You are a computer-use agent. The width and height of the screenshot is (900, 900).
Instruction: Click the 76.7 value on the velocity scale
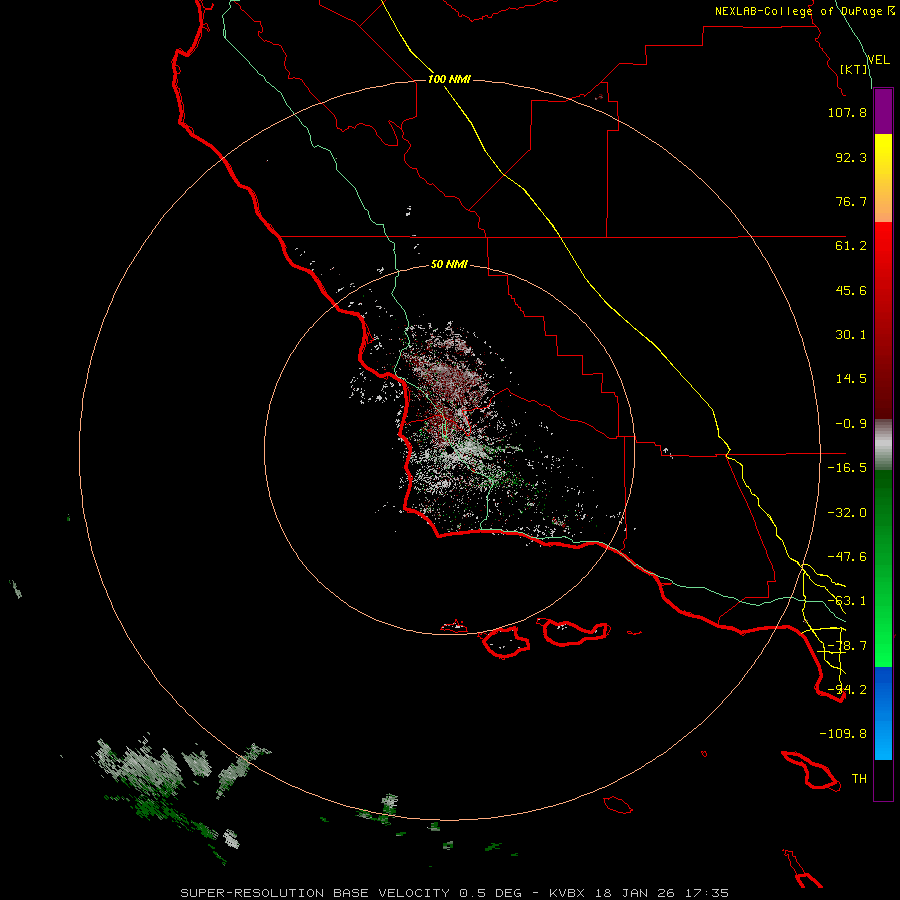851,201
